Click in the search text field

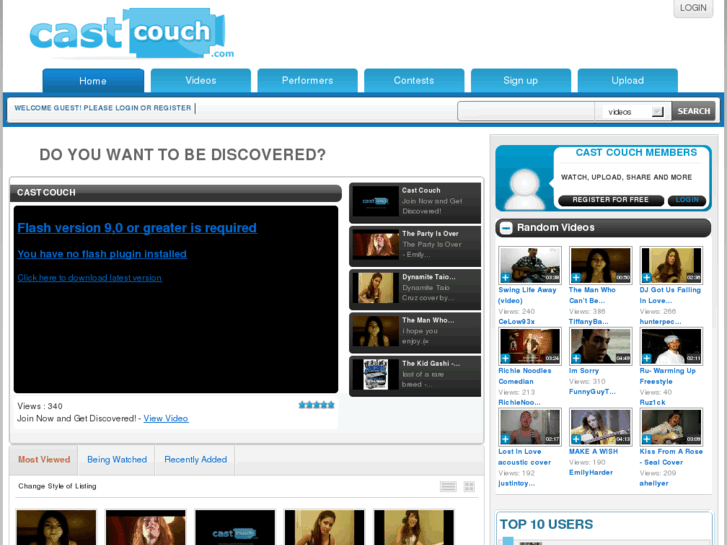526,111
